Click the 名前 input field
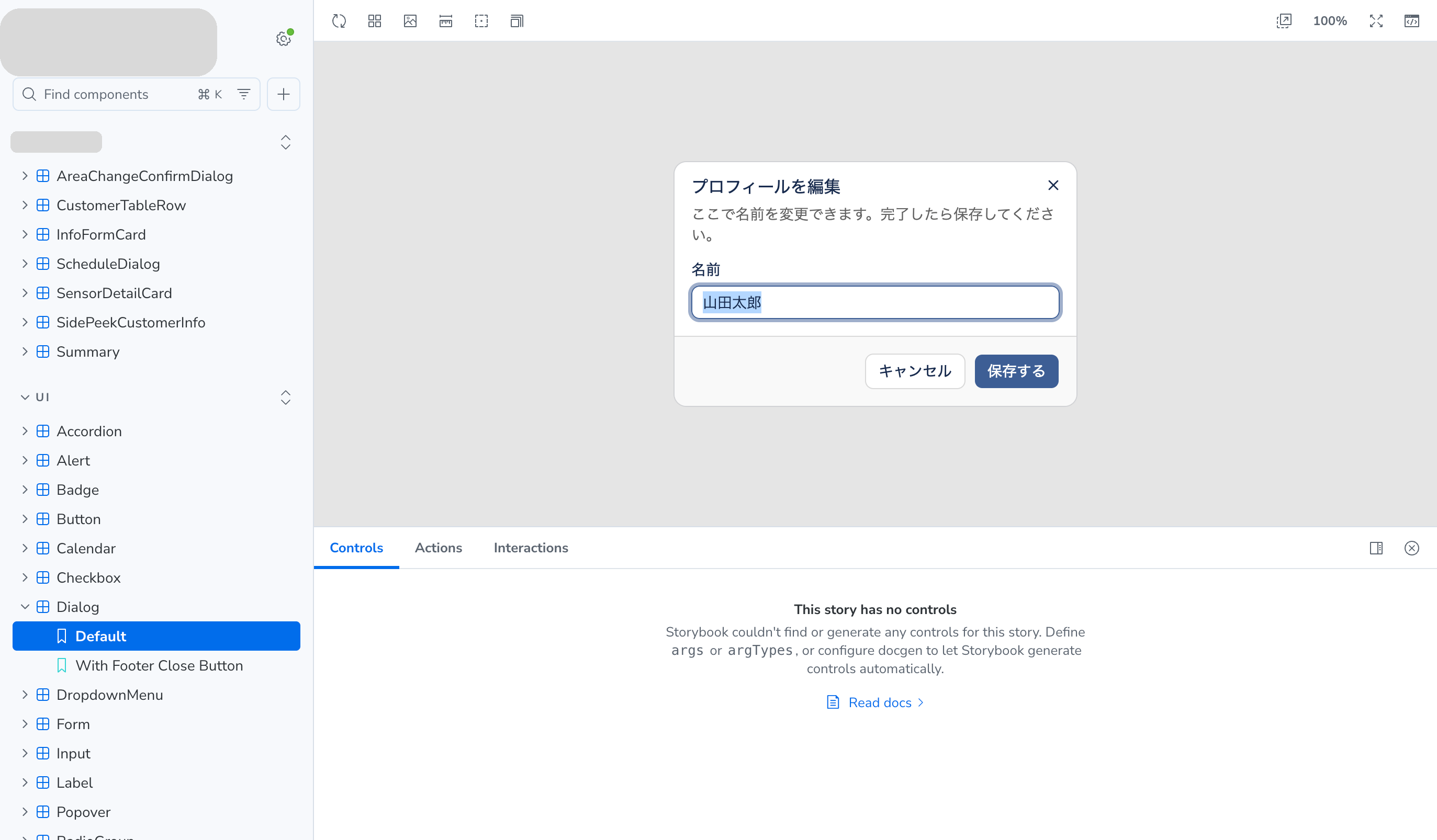The height and width of the screenshot is (840, 1437). (x=875, y=302)
